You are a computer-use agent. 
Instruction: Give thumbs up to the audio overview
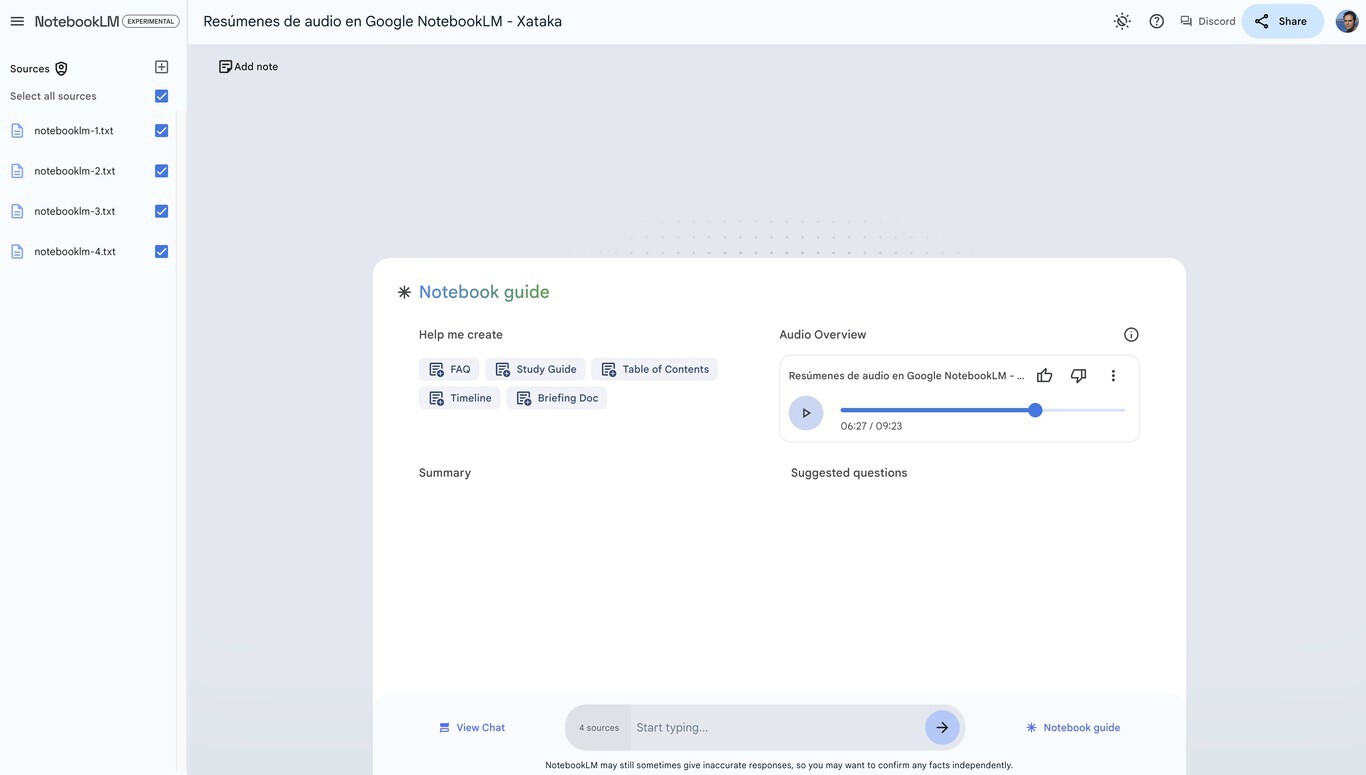tap(1044, 376)
